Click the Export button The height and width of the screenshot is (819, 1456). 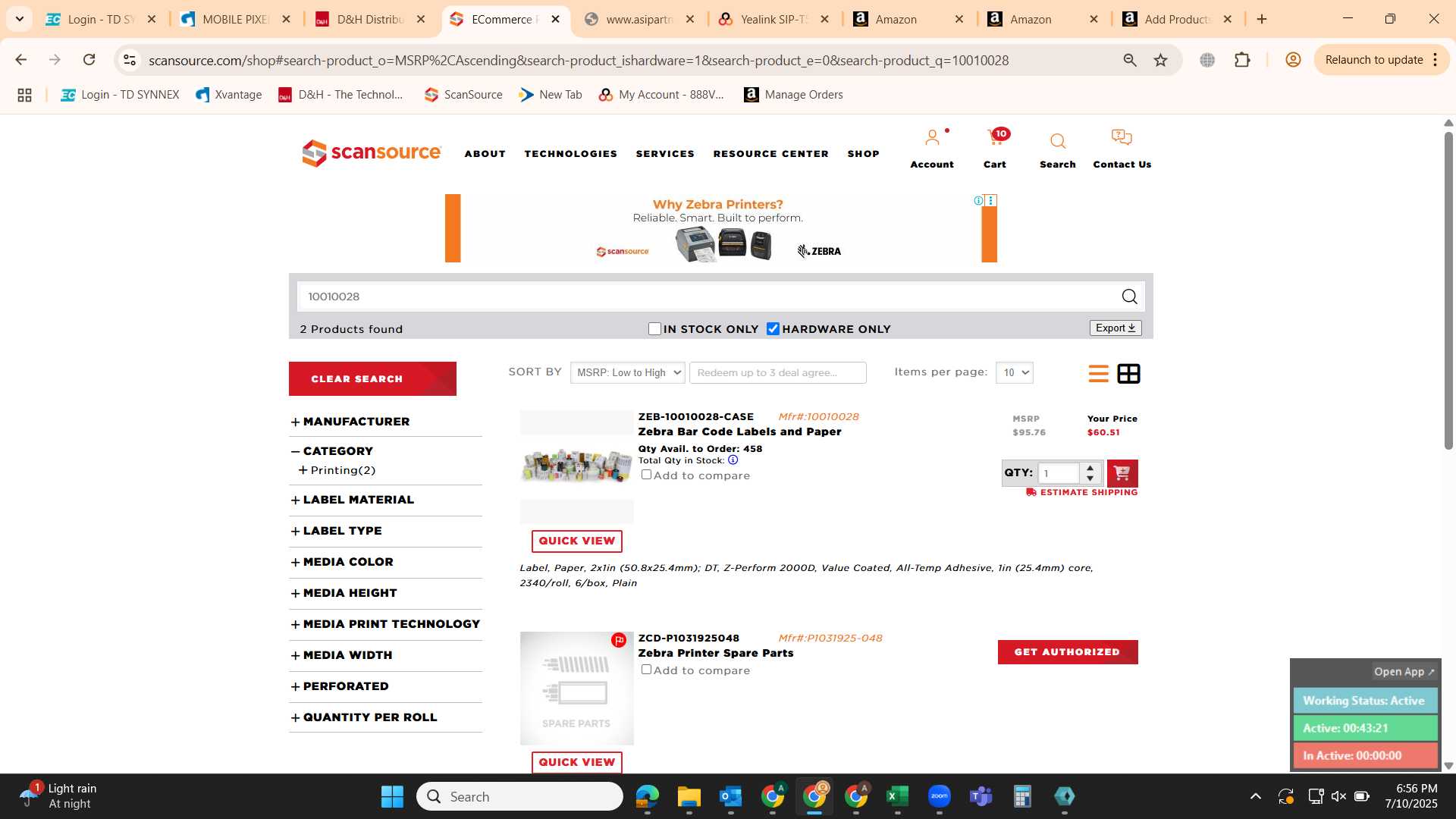click(x=1115, y=328)
